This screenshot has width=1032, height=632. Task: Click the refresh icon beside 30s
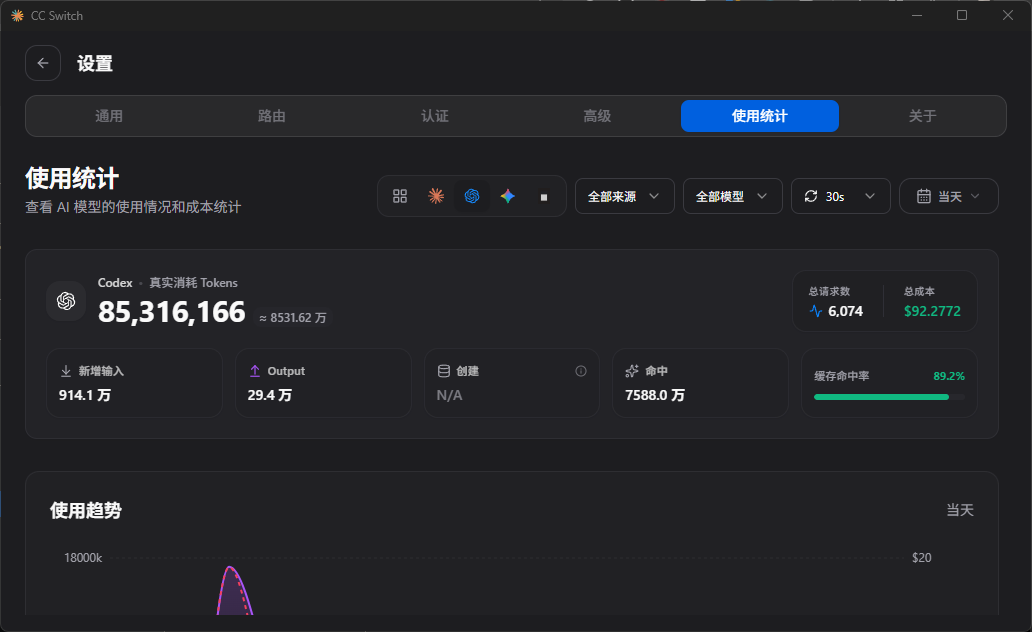click(x=811, y=196)
